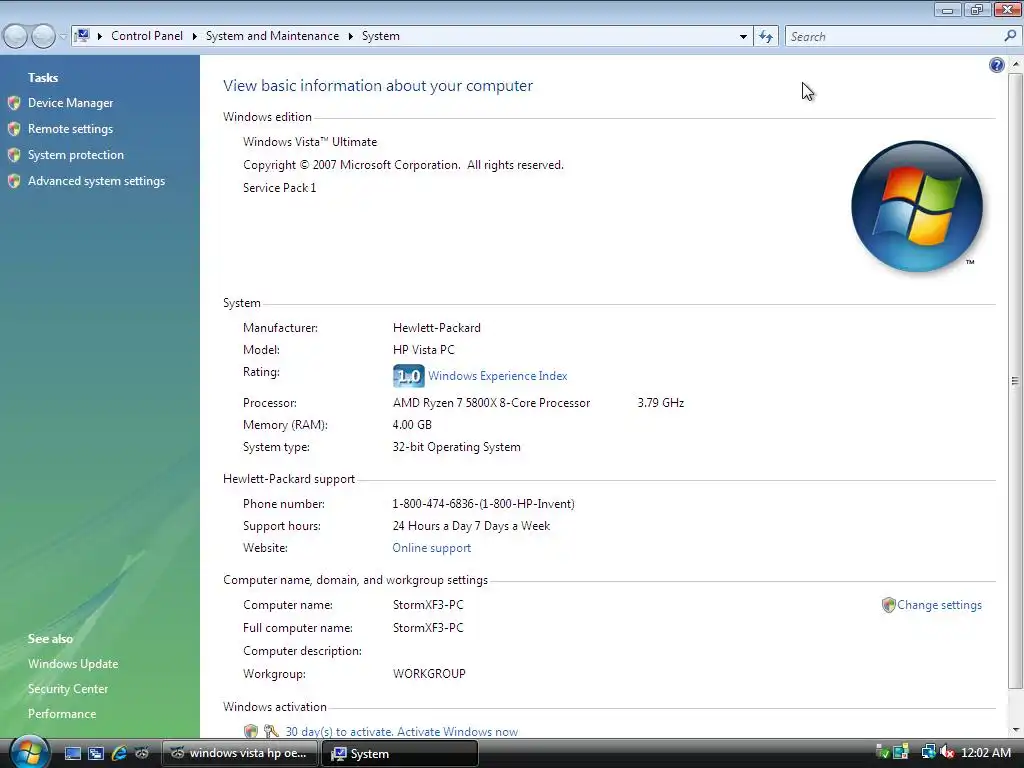Click the computer icon in address bar
The image size is (1024, 768).
click(x=82, y=36)
